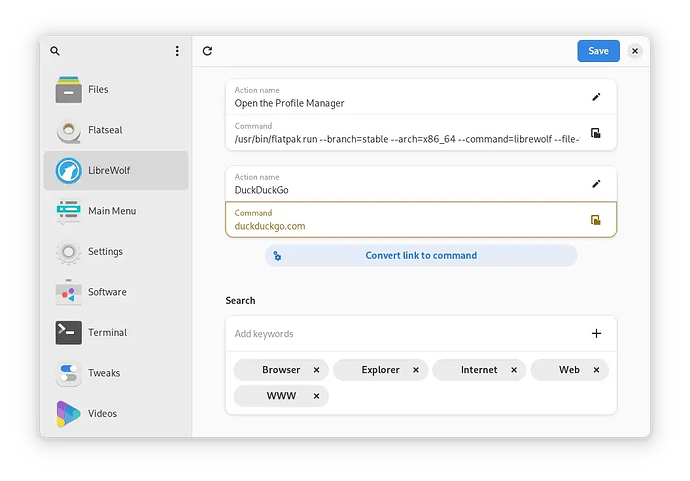
Task: Click the Web keyword chip label
Action: pyautogui.click(x=569, y=370)
